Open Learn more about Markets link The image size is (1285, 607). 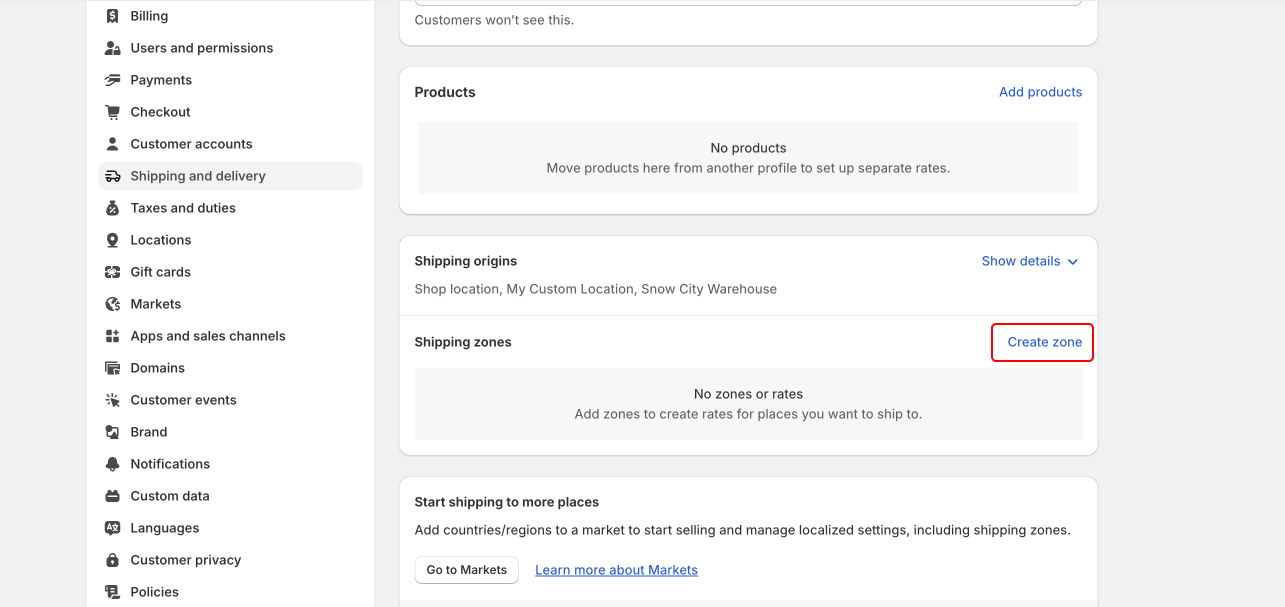pyautogui.click(x=616, y=570)
